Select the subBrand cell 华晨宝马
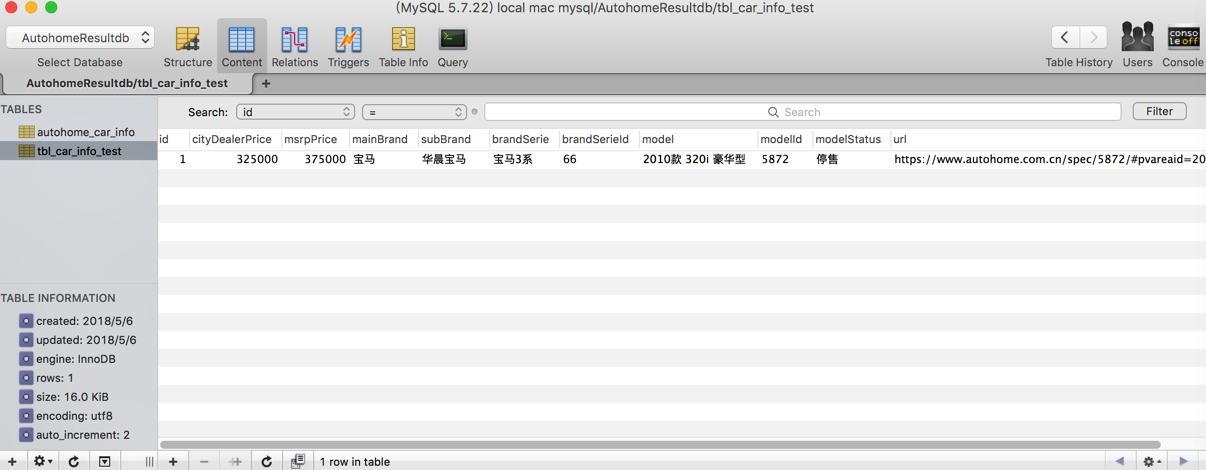1206x470 pixels. pos(453,159)
